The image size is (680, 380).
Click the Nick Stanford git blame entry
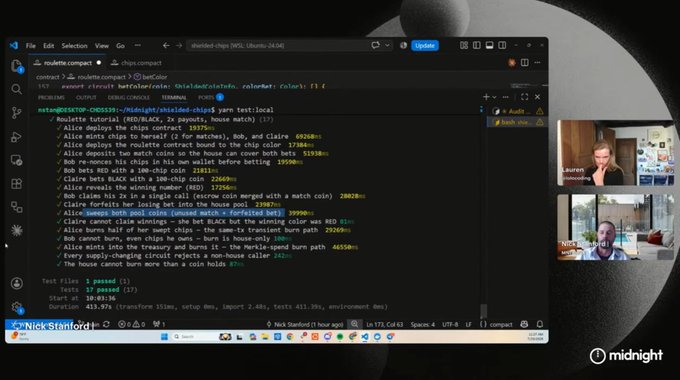[305, 324]
